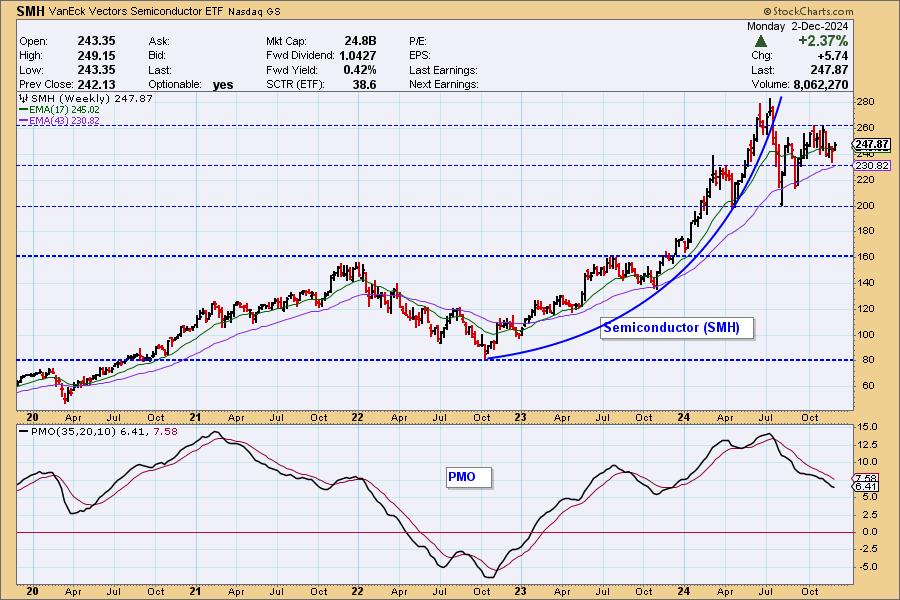Click the Nasdaq GS exchange label

tap(254, 11)
